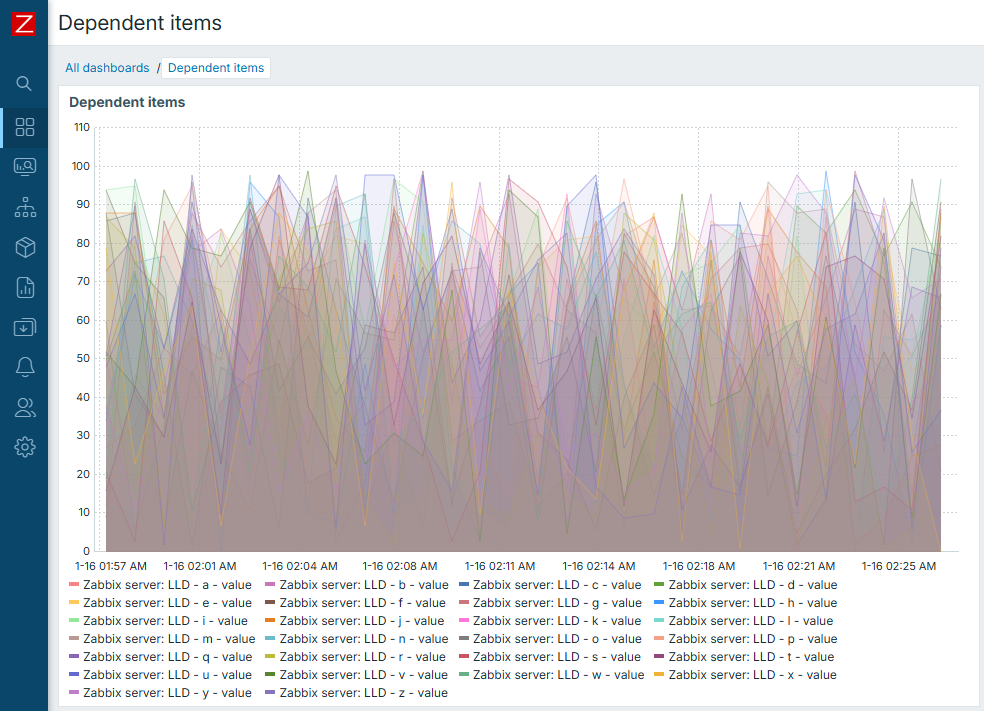Open the search icon in sidebar
984x711 pixels.
[25, 83]
